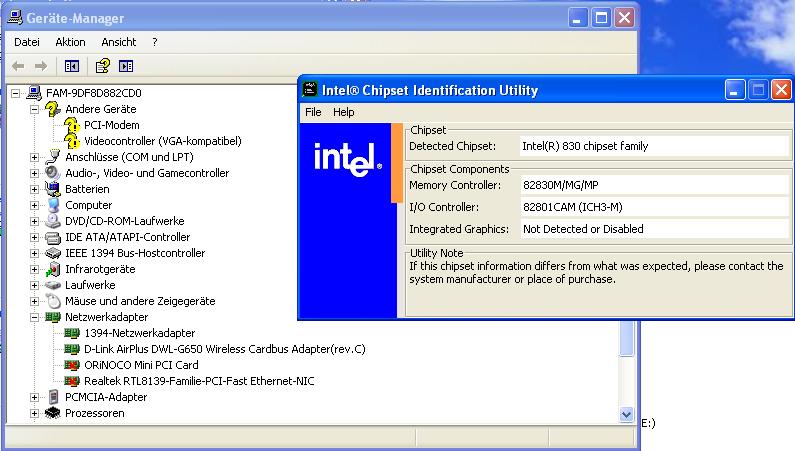Click the device tree scrollbar thumb
This screenshot has height=451, width=795.
[x=627, y=338]
